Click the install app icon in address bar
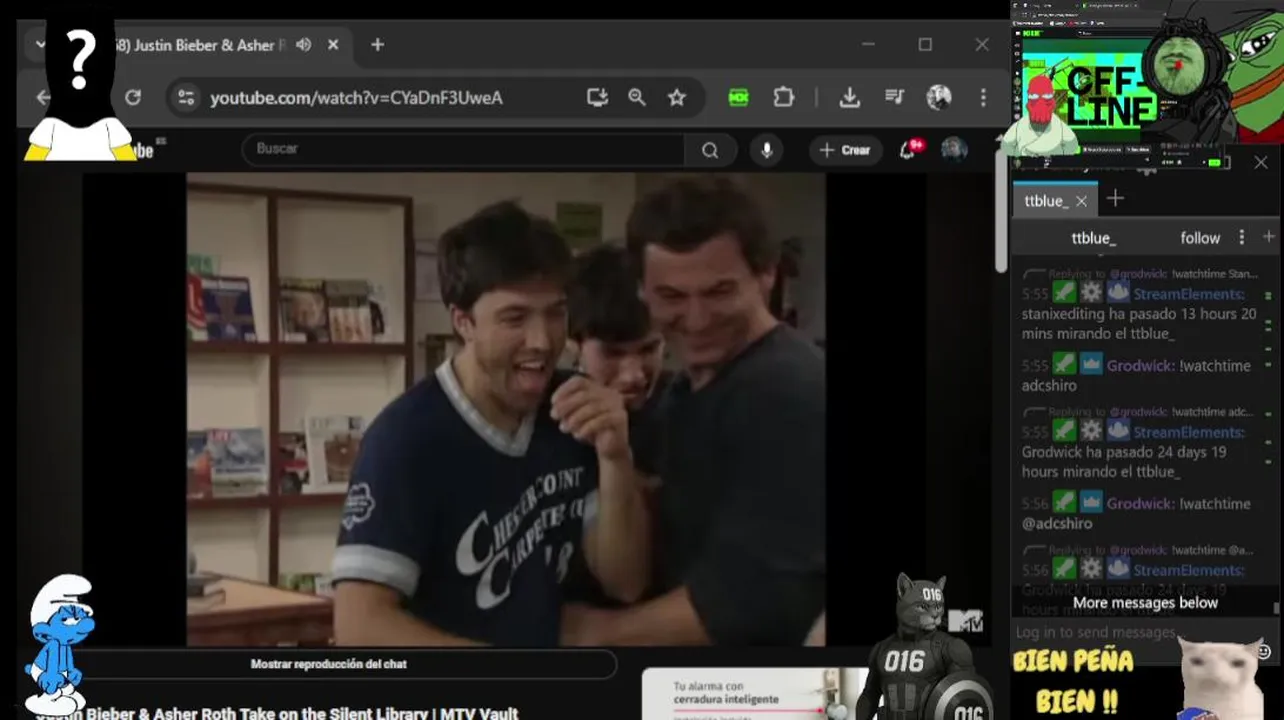1284x720 pixels. 597,97
